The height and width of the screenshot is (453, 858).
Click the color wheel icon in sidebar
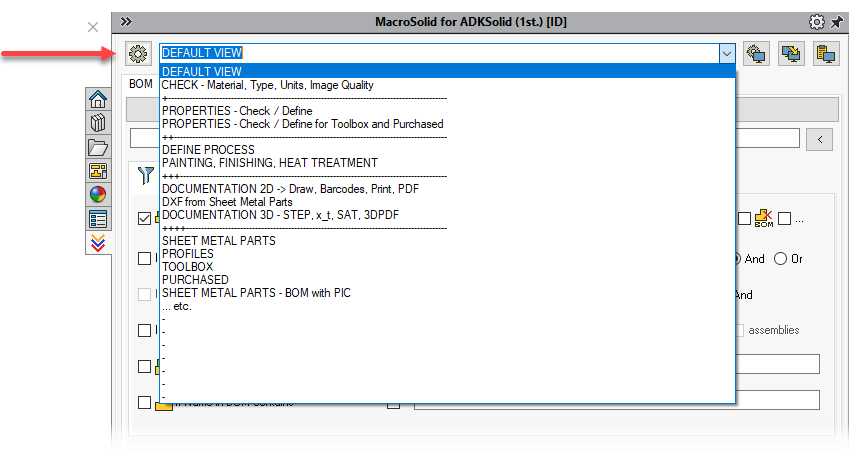click(x=98, y=195)
